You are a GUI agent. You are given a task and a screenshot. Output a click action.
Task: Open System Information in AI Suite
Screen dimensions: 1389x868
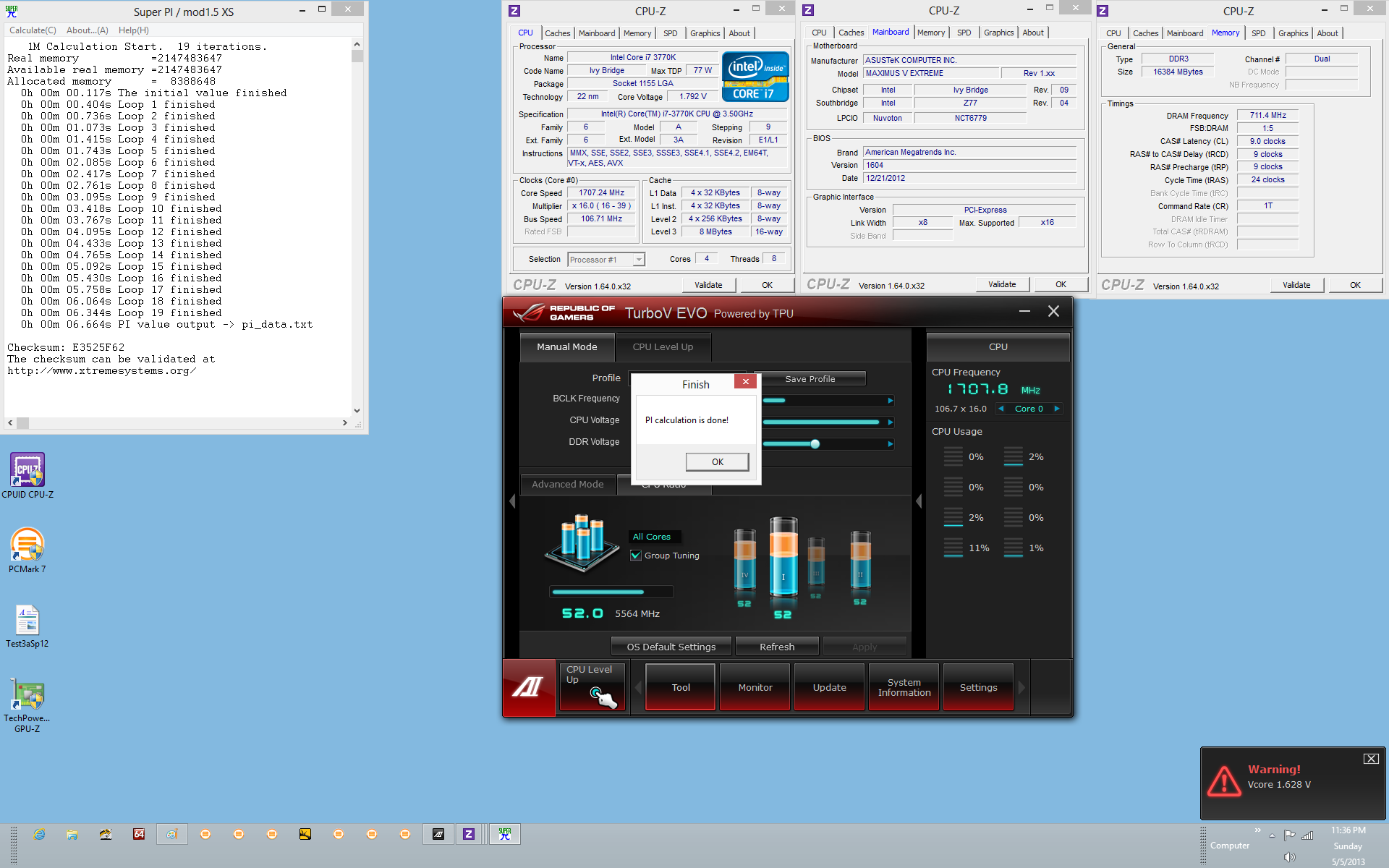[904, 687]
